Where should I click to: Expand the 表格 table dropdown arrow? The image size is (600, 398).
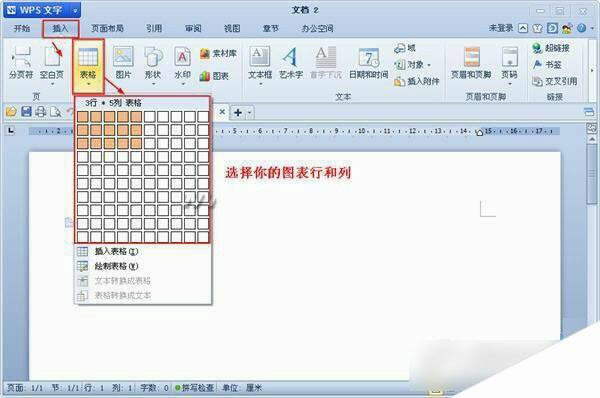pyautogui.click(x=88, y=84)
